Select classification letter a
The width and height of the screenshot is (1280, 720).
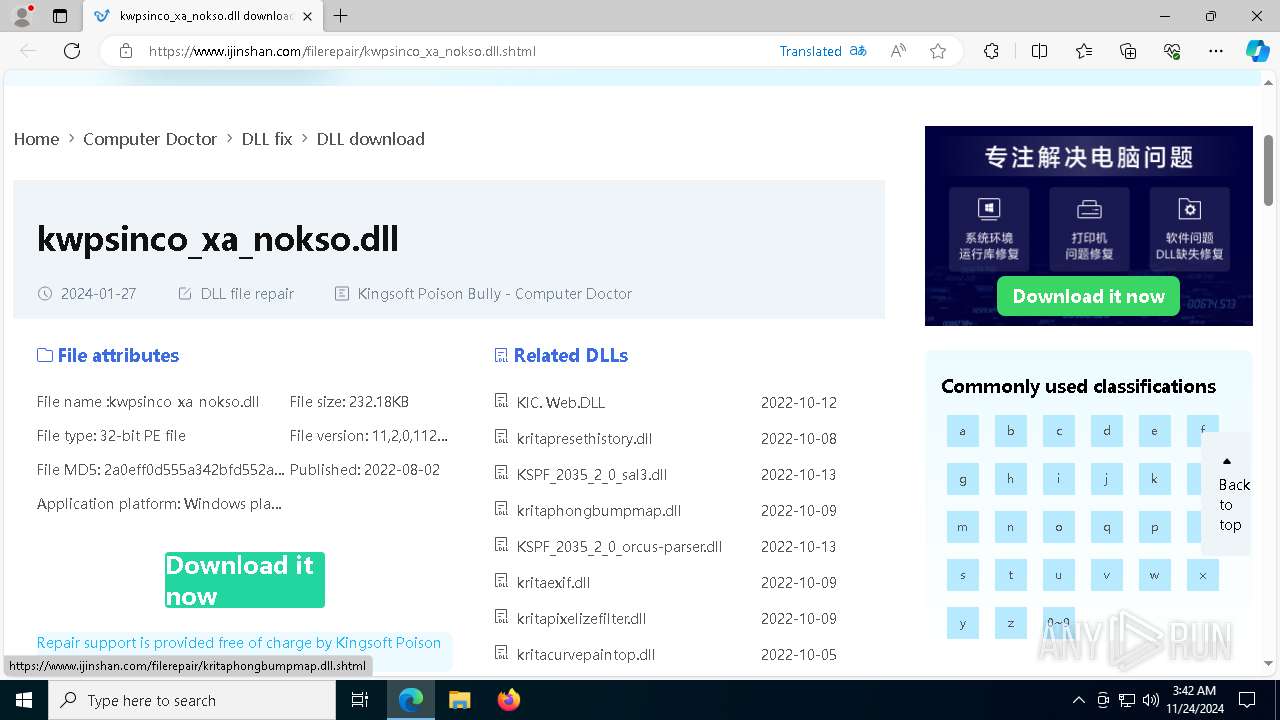[x=963, y=431]
